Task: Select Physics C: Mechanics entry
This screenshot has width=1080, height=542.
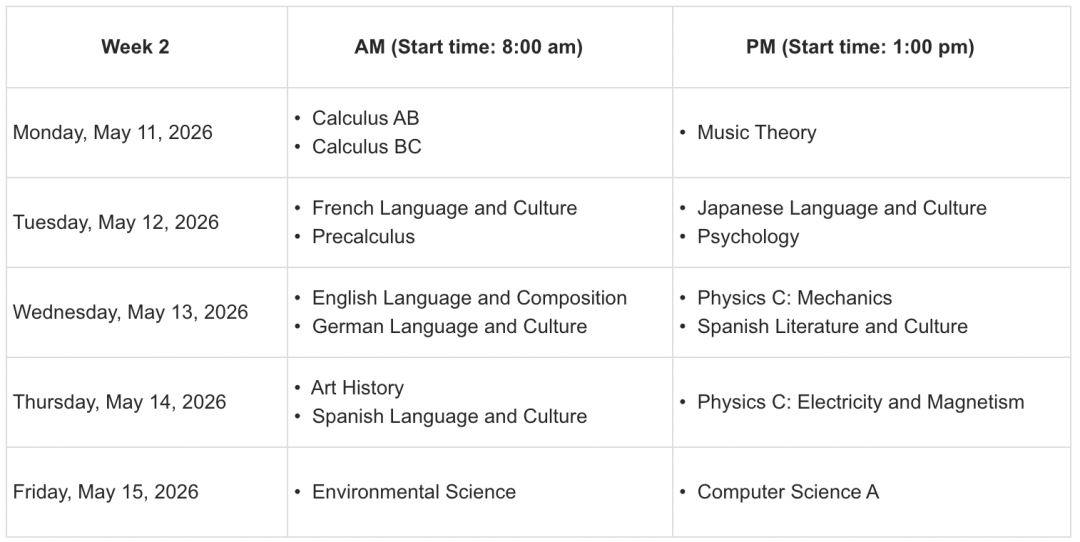Action: tap(794, 298)
